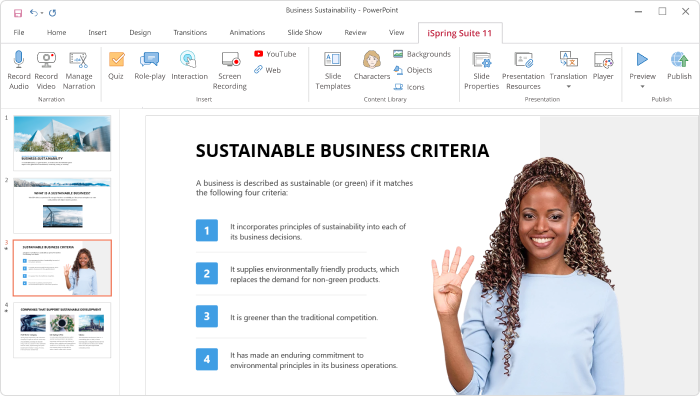Insert a Role-play simulation
Viewport: 700px width, 396px height.
click(x=150, y=66)
